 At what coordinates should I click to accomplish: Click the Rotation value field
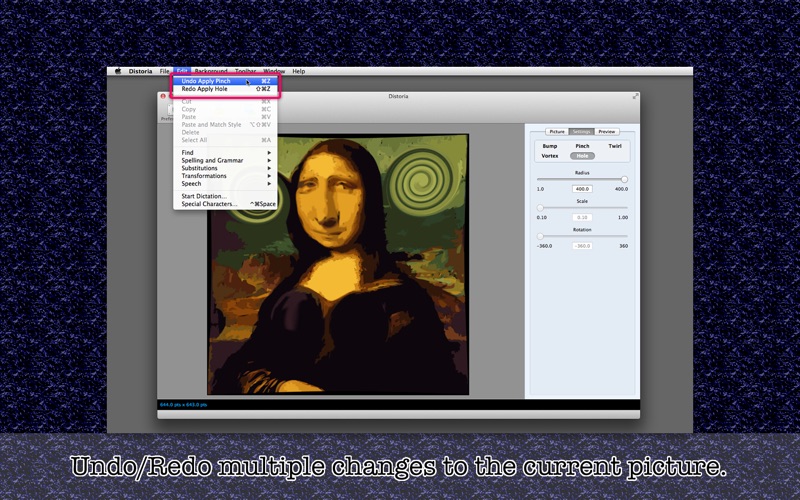582,246
